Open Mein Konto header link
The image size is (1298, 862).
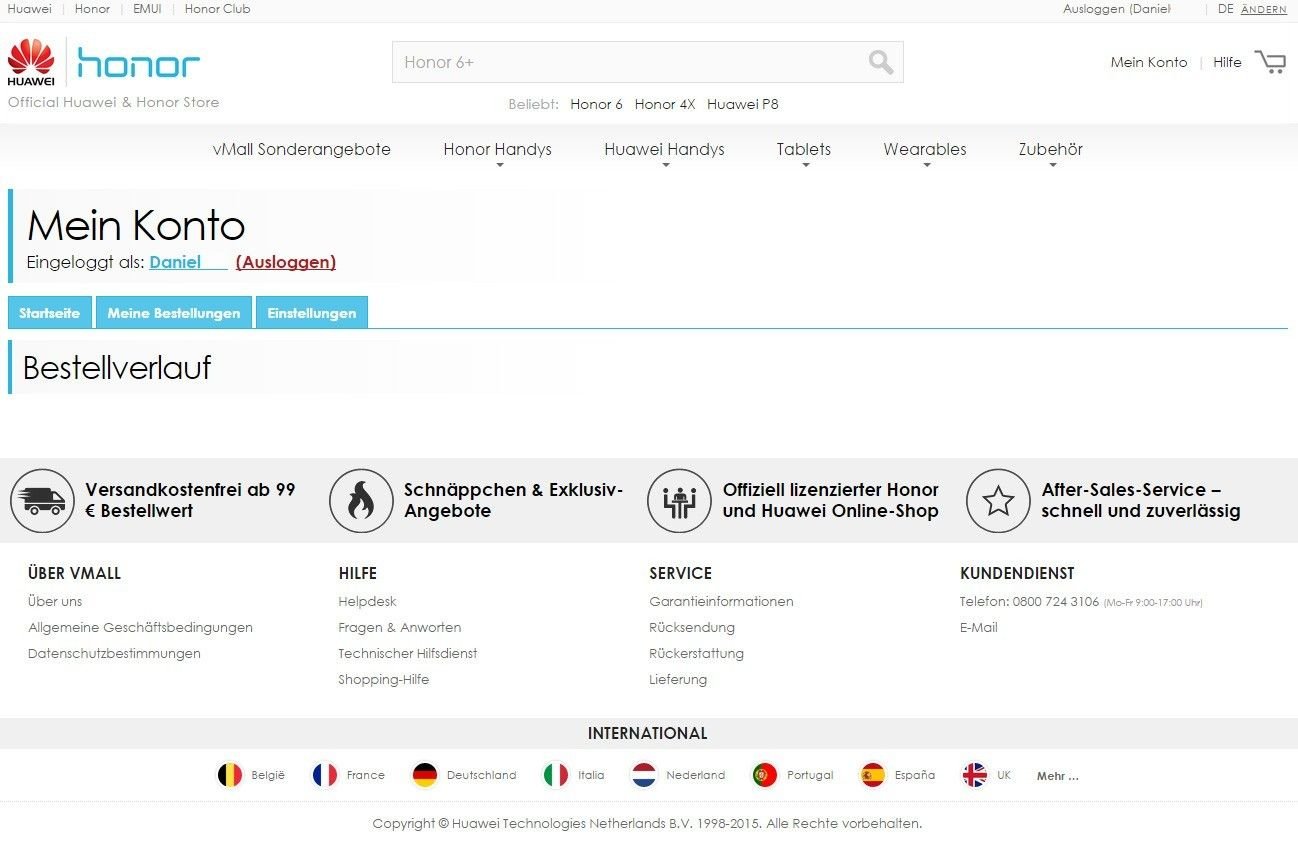1149,62
